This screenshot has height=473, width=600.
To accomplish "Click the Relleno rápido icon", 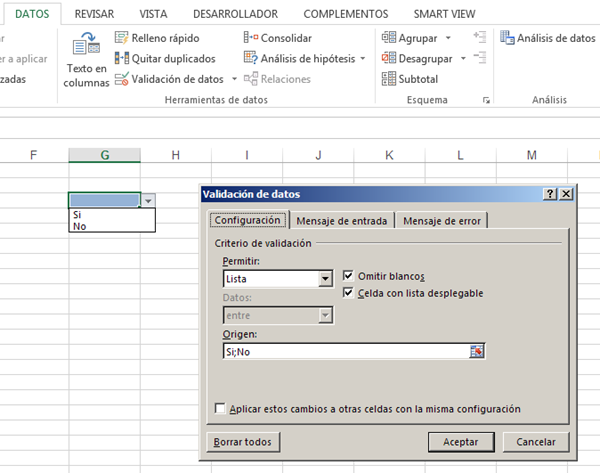I will click(x=122, y=38).
